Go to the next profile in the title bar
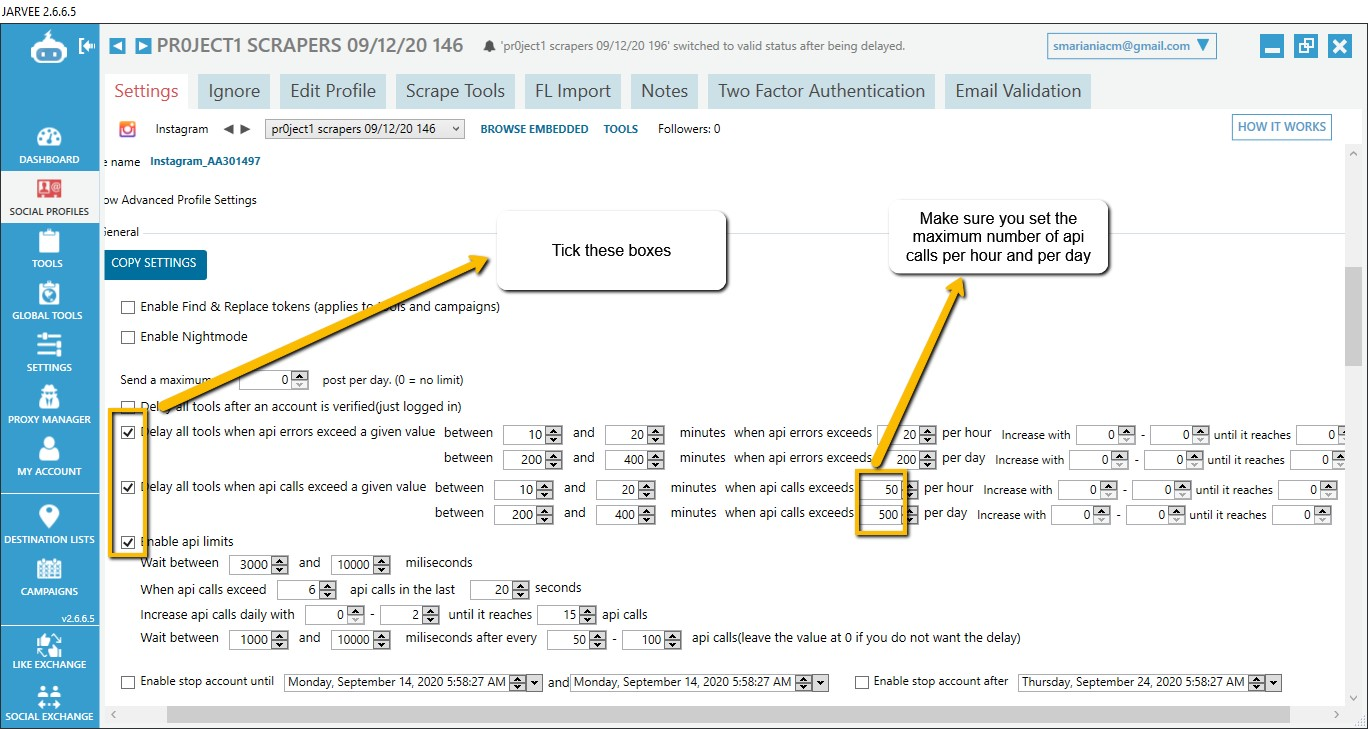This screenshot has height=729, width=1368. 143,46
